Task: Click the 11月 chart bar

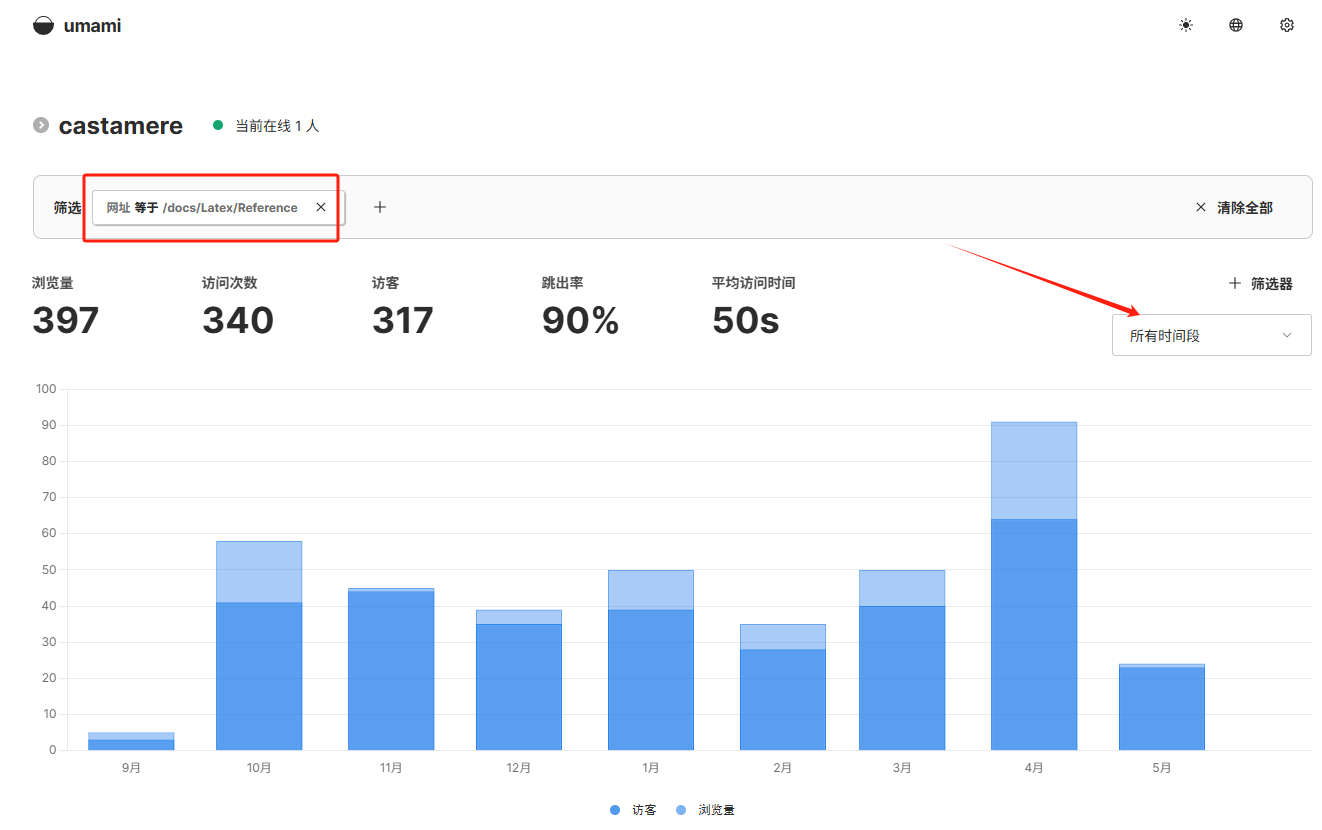Action: click(391, 669)
